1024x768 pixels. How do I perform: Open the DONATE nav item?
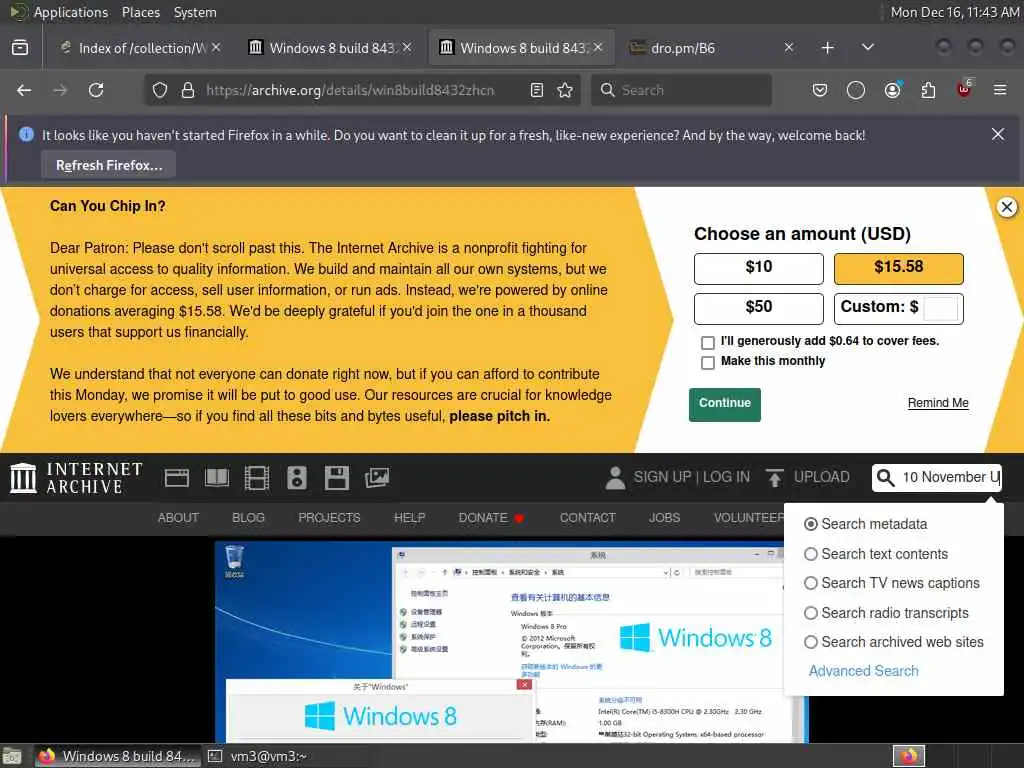[491, 518]
